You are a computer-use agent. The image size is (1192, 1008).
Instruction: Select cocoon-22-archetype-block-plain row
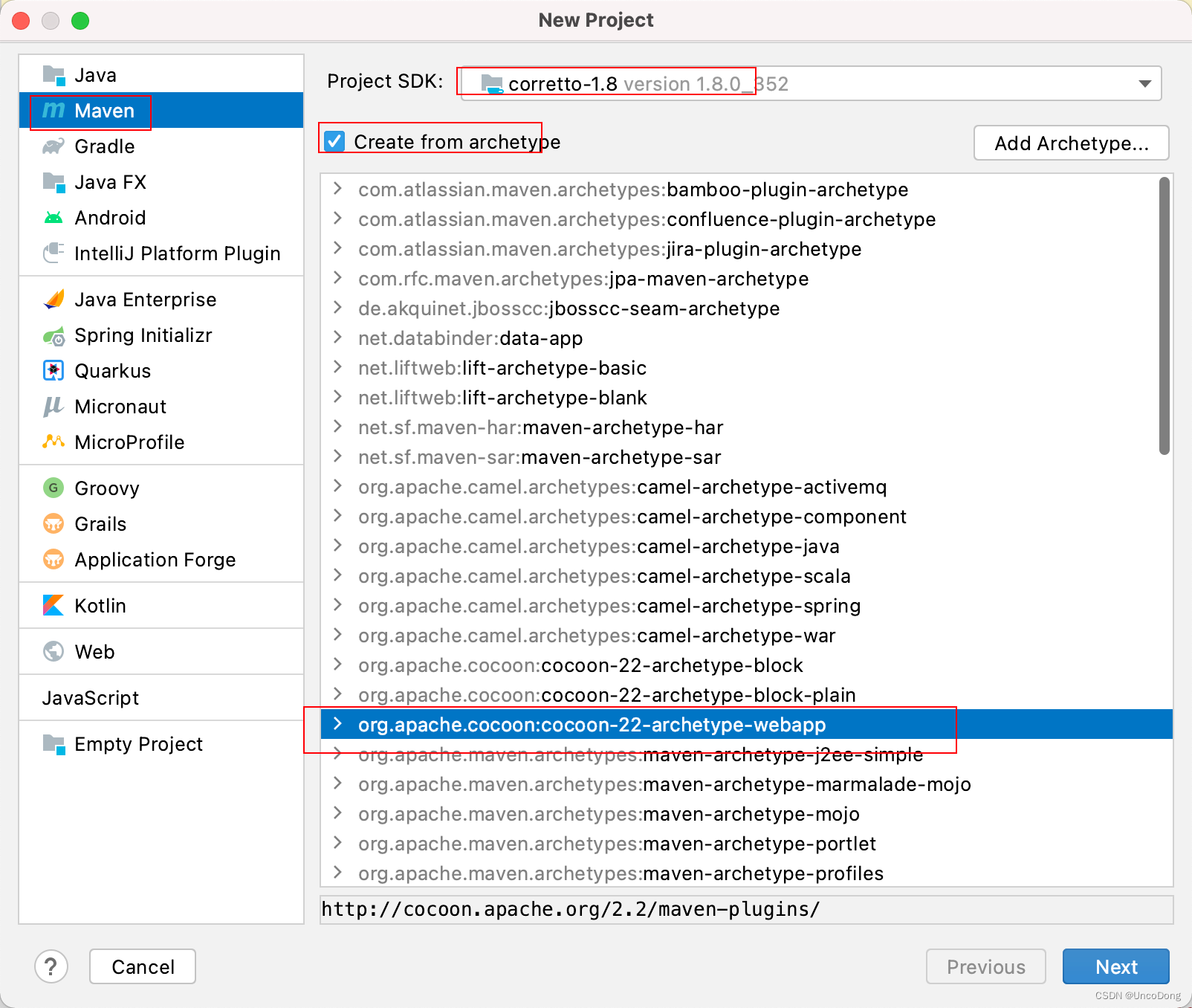[x=747, y=695]
